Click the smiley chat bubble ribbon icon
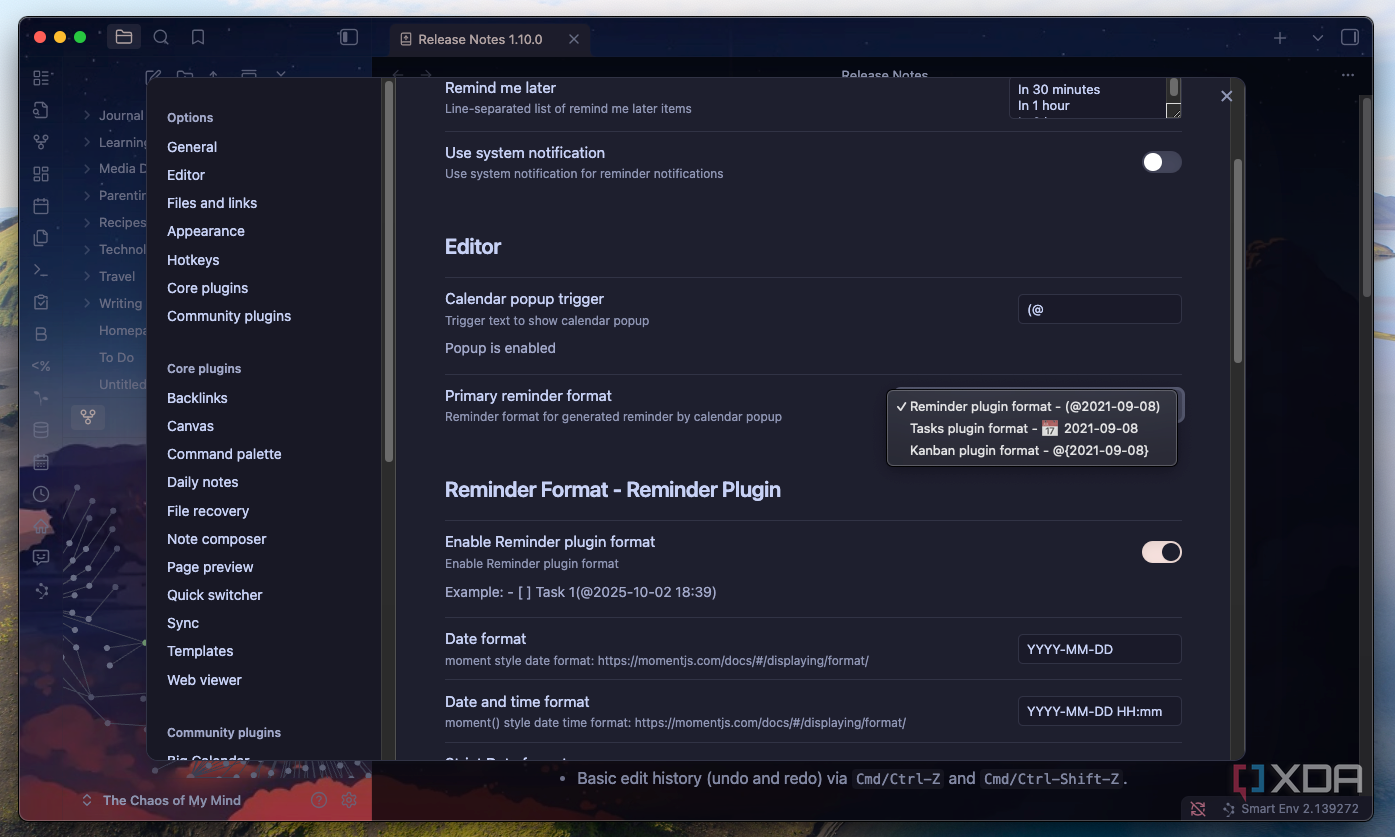 click(41, 558)
